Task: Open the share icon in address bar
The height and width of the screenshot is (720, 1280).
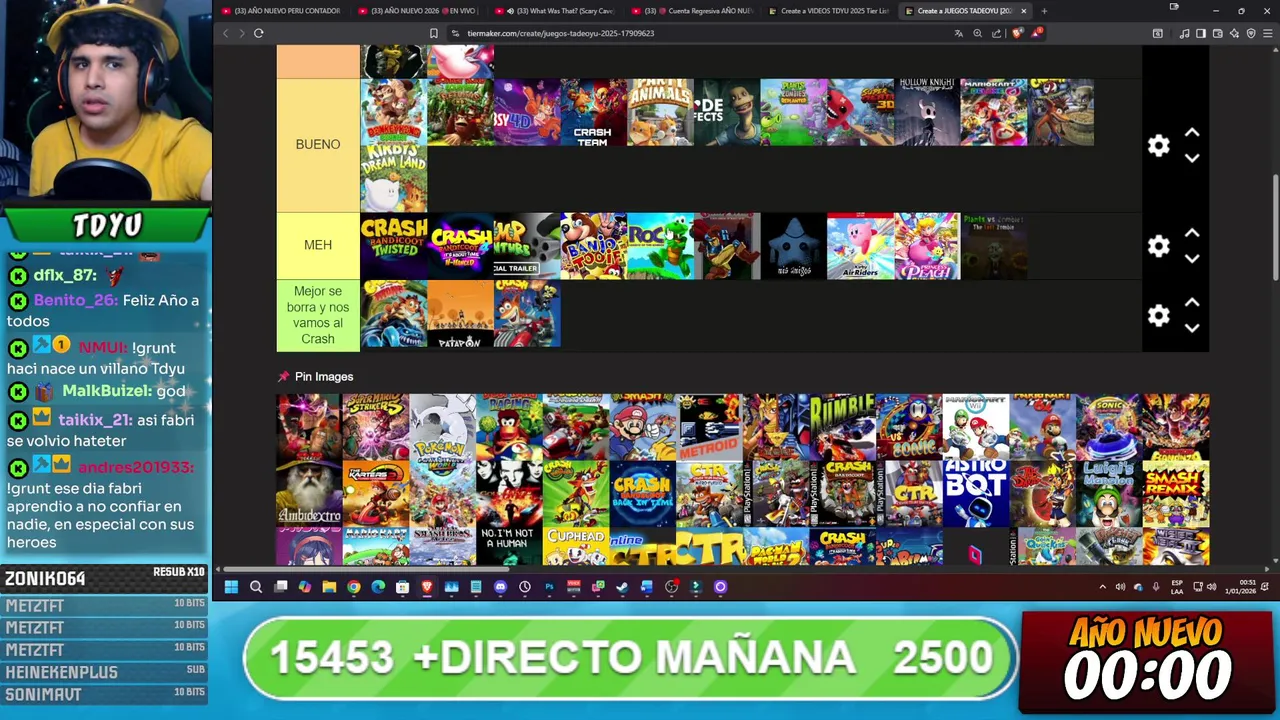Action: 996,33
